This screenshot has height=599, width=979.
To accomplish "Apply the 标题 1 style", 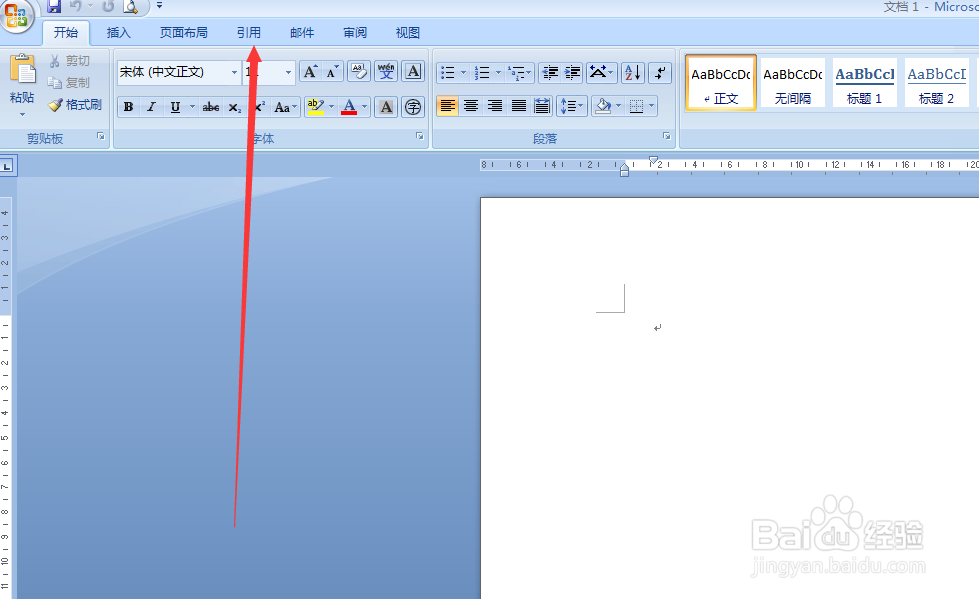I will click(x=865, y=82).
